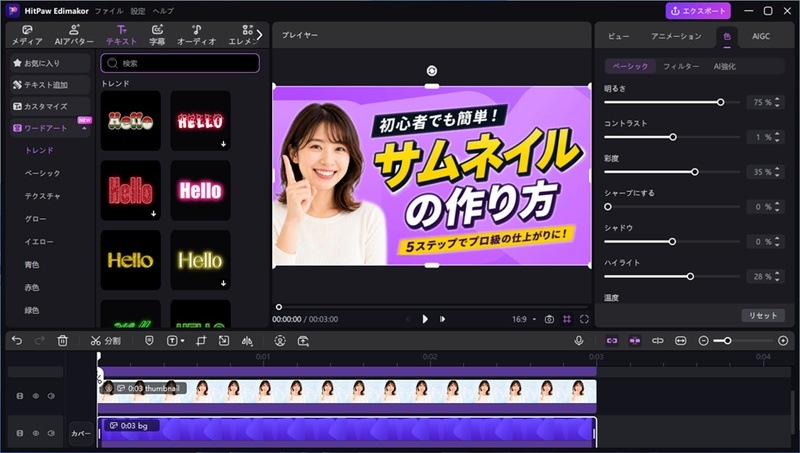Image resolution: width=800 pixels, height=453 pixels.
Task: Switch to the アニメーション tab
Action: coord(676,36)
